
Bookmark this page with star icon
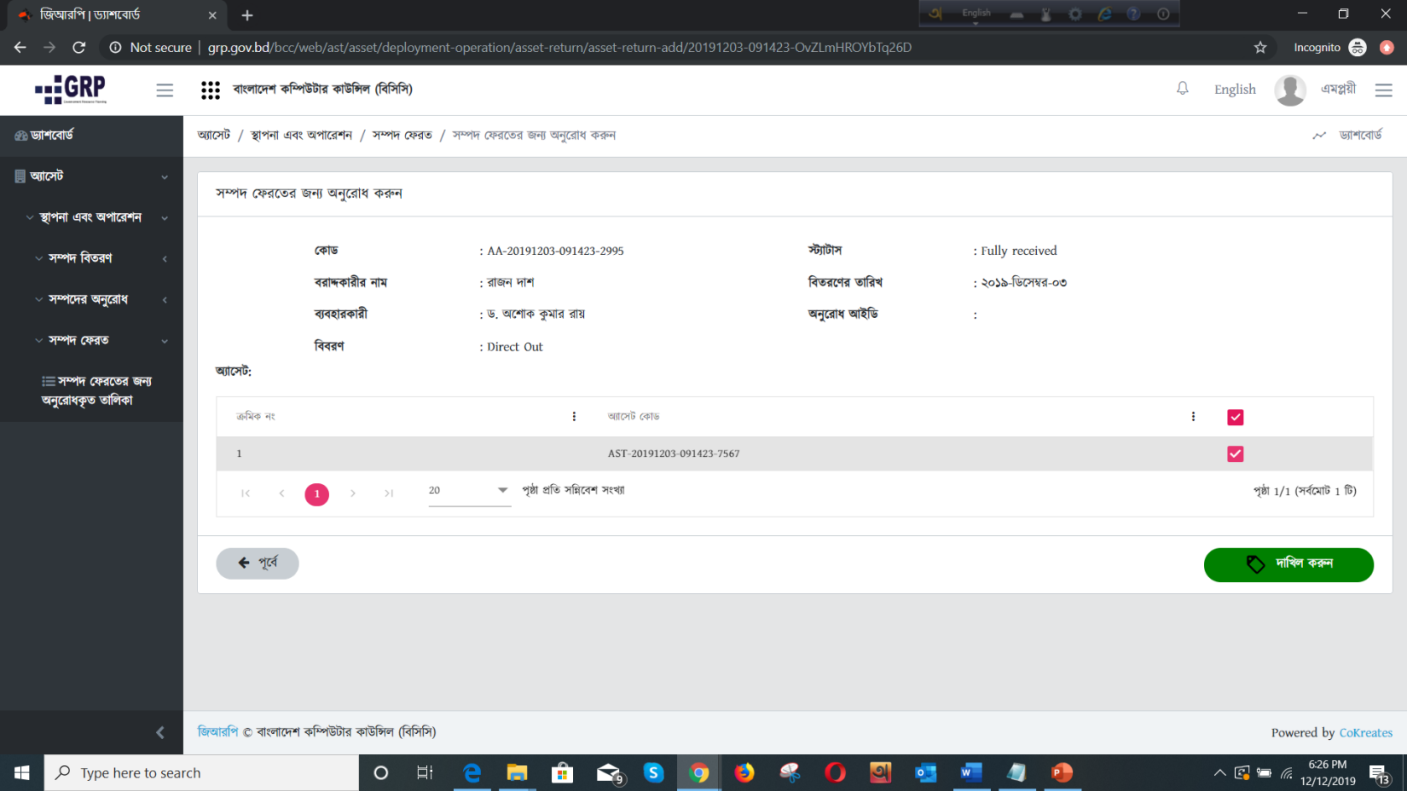tap(1260, 47)
